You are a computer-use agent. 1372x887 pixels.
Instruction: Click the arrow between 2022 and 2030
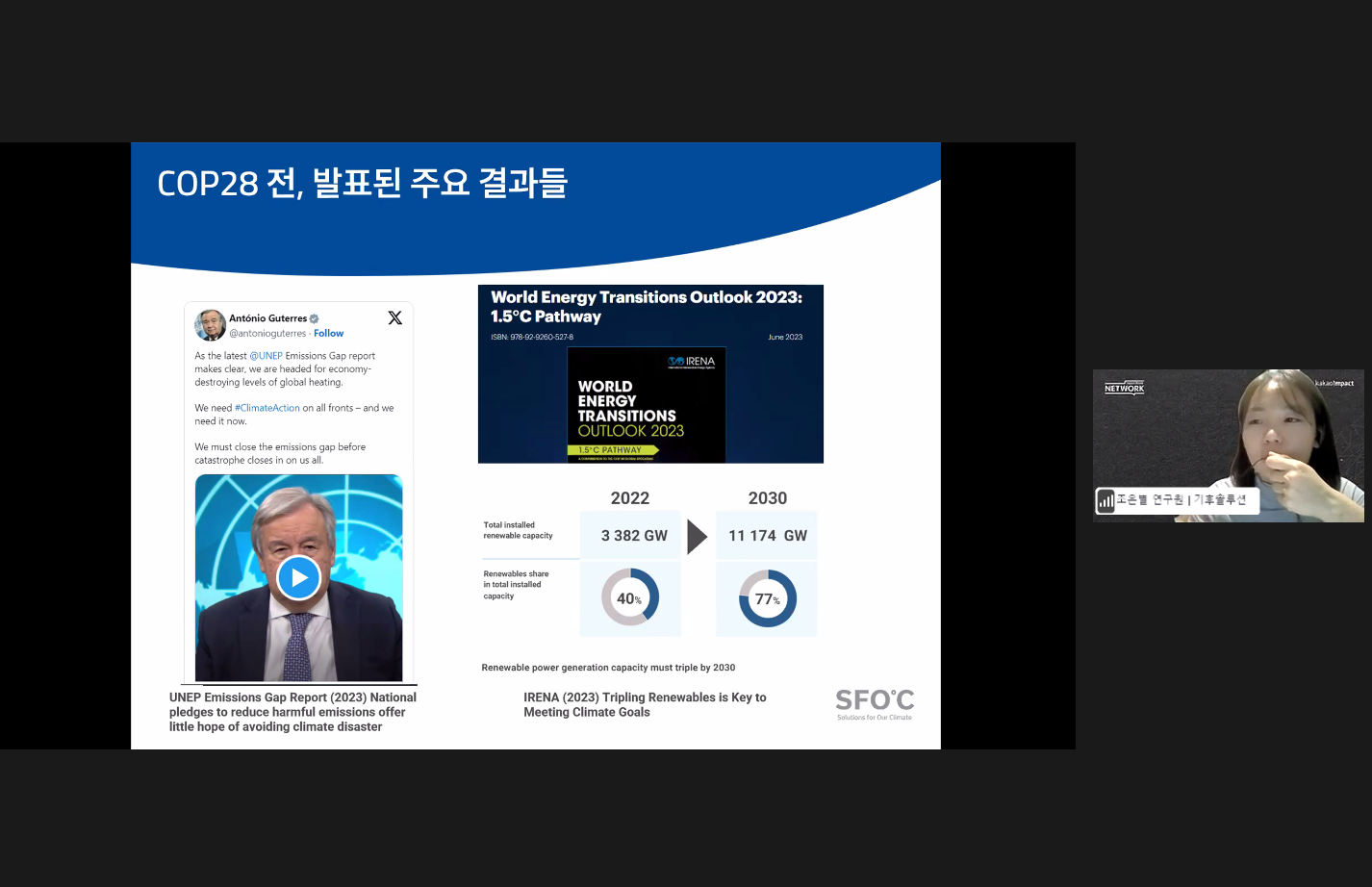(697, 537)
